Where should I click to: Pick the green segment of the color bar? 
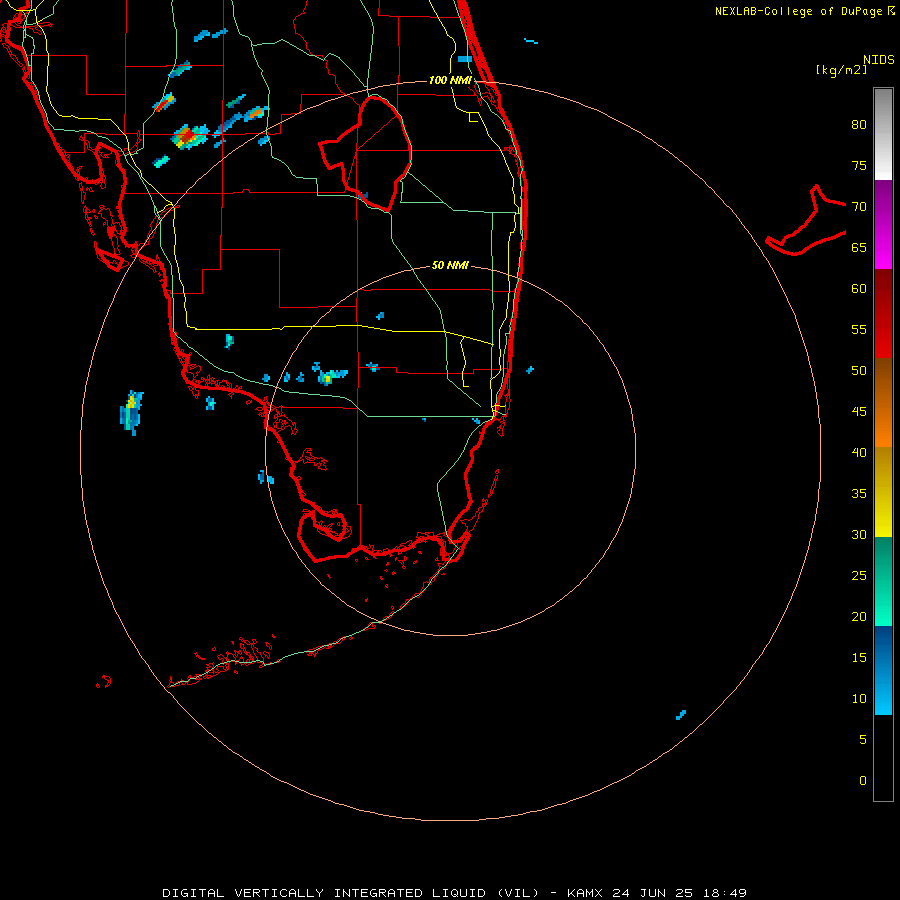point(883,581)
